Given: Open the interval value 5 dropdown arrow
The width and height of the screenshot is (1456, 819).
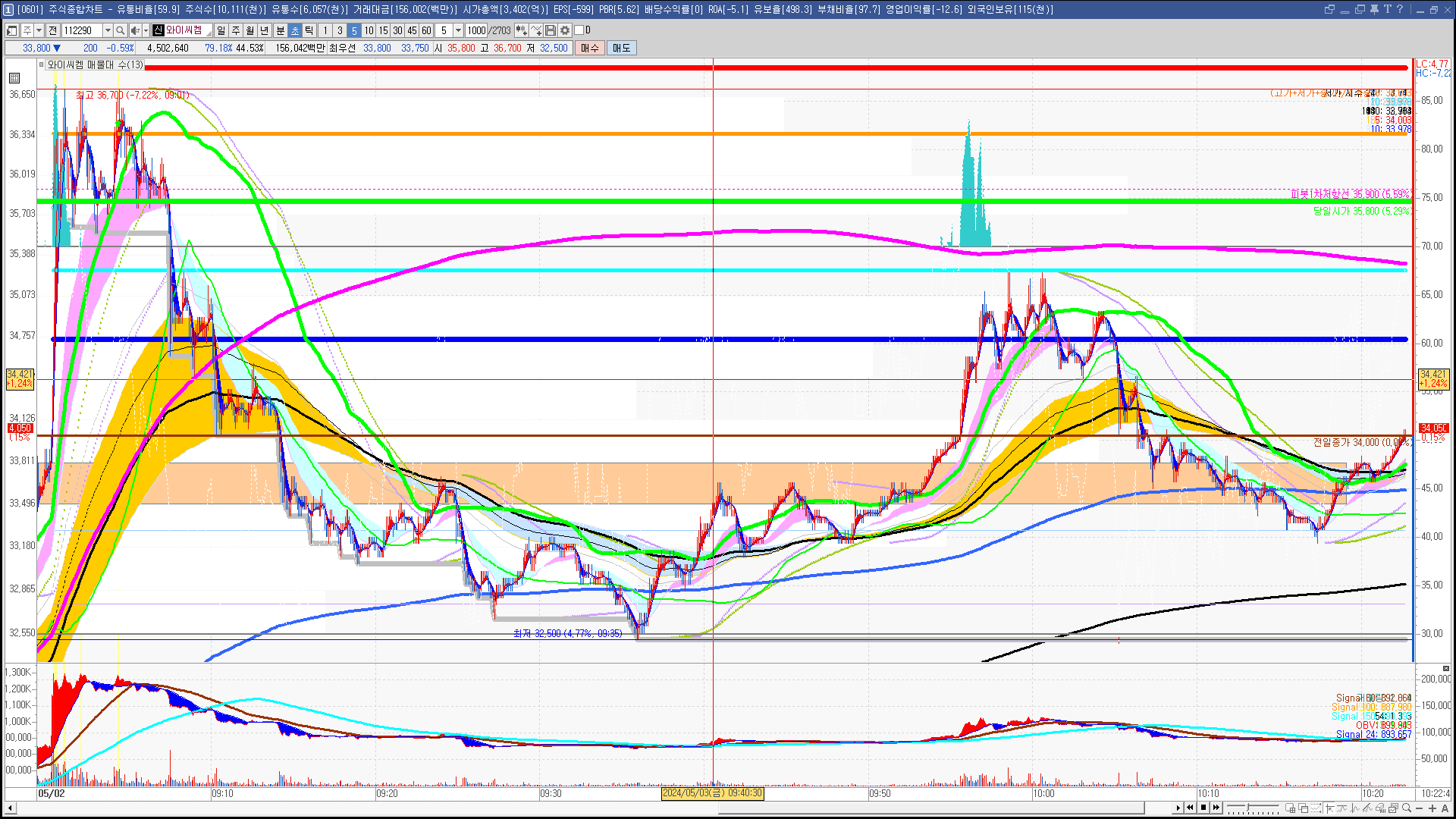Looking at the screenshot, I should [458, 30].
